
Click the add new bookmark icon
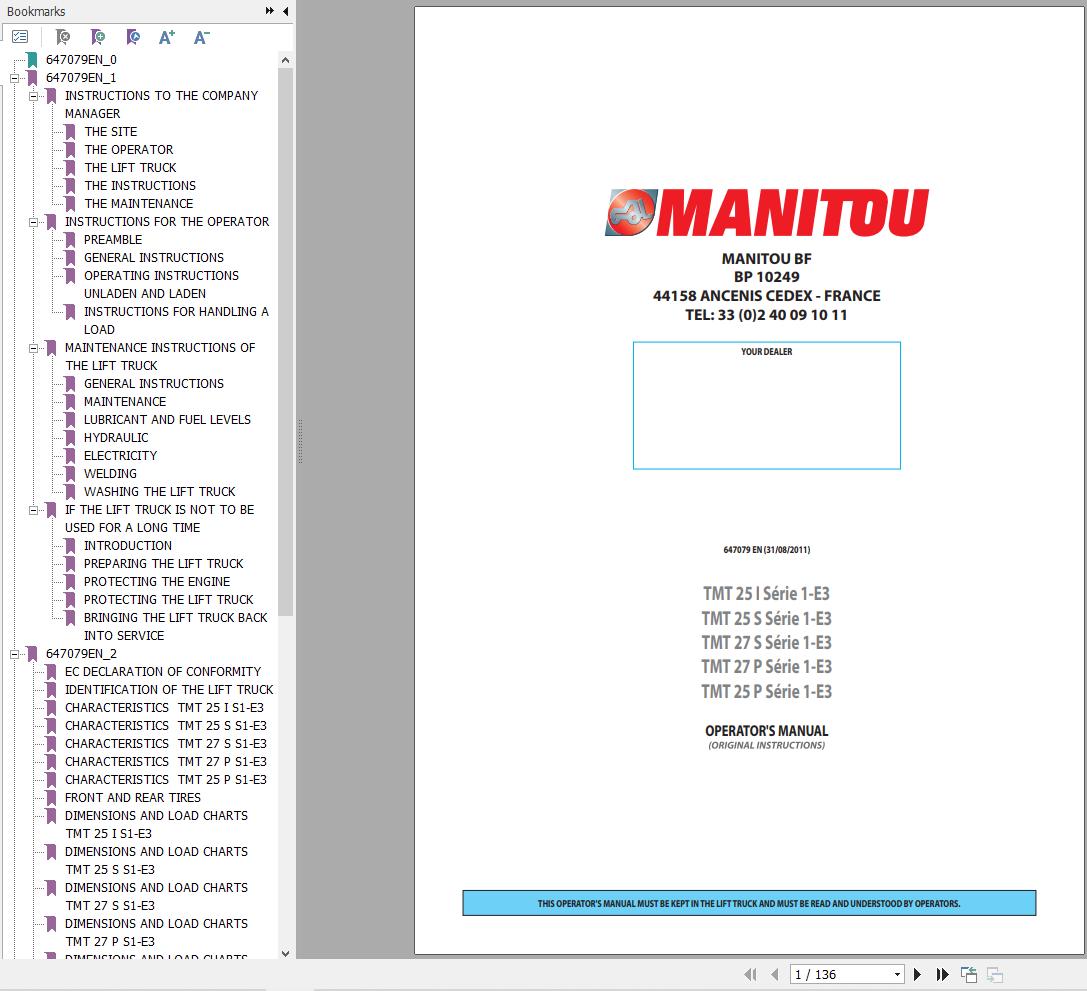click(x=98, y=36)
